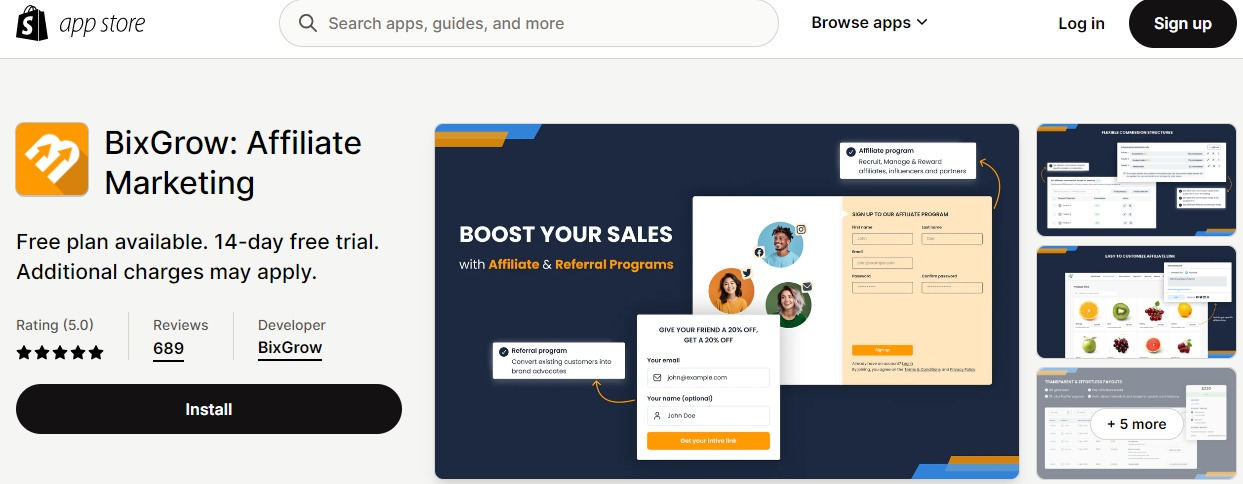Open the 689 reviews link

pyautogui.click(x=168, y=349)
